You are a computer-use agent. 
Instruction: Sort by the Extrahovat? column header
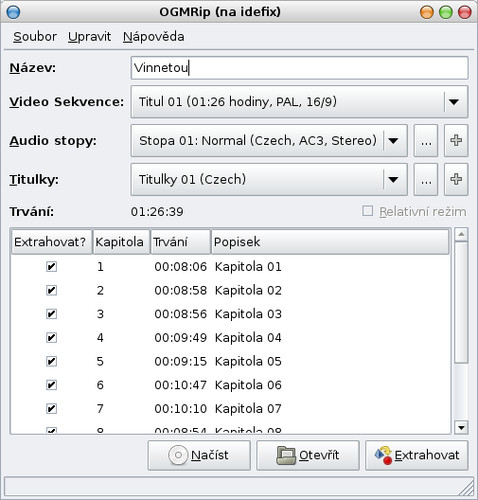(x=51, y=242)
